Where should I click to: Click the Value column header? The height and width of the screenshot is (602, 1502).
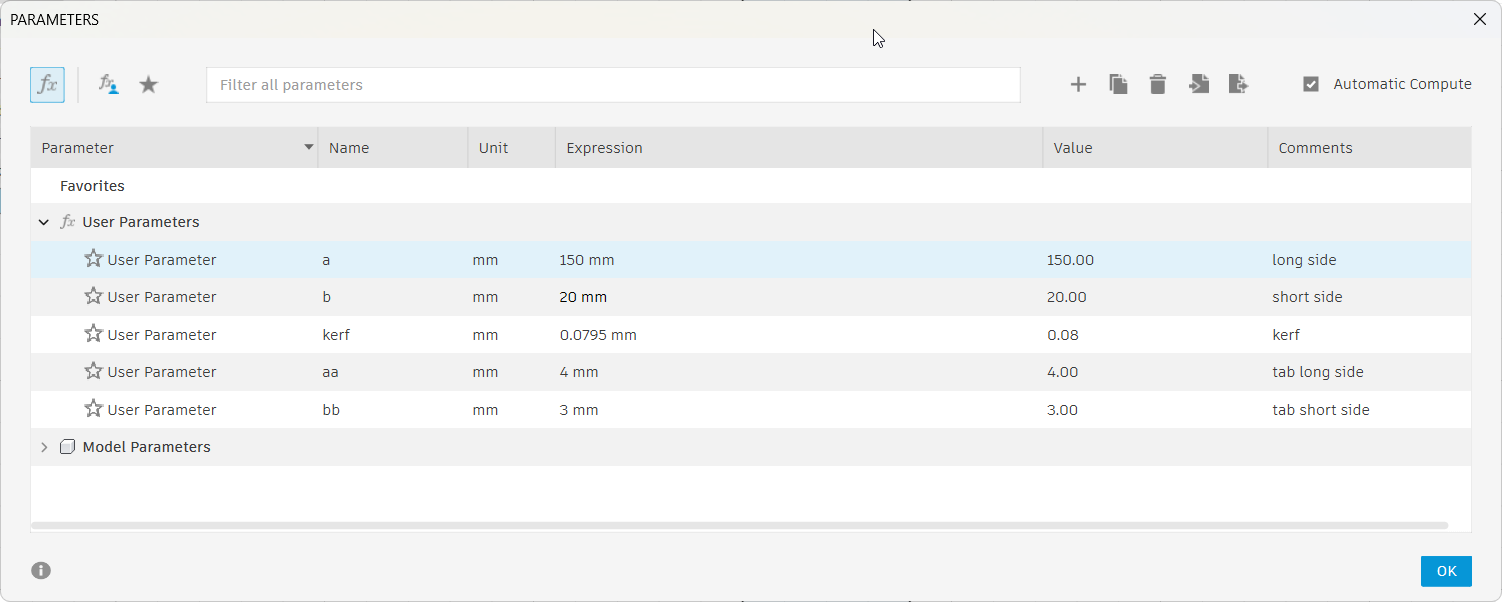click(1072, 148)
